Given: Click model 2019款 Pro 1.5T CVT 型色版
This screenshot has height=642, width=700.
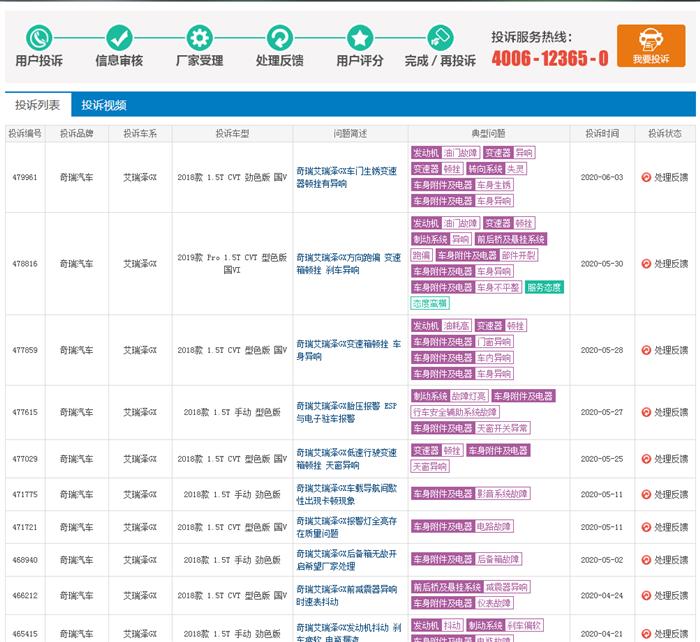Looking at the screenshot, I should (232, 263).
